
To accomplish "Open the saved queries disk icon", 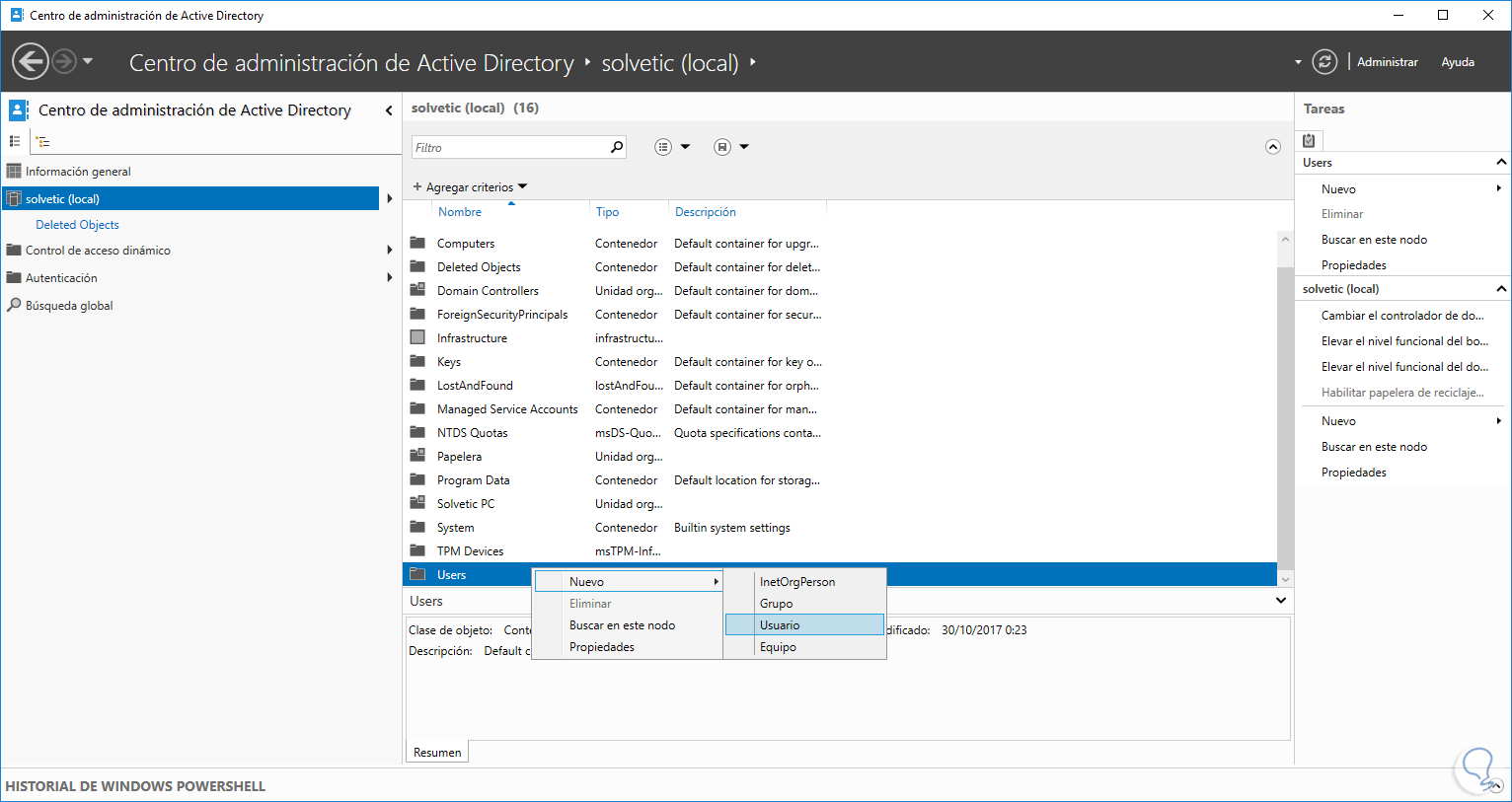I will click(722, 147).
